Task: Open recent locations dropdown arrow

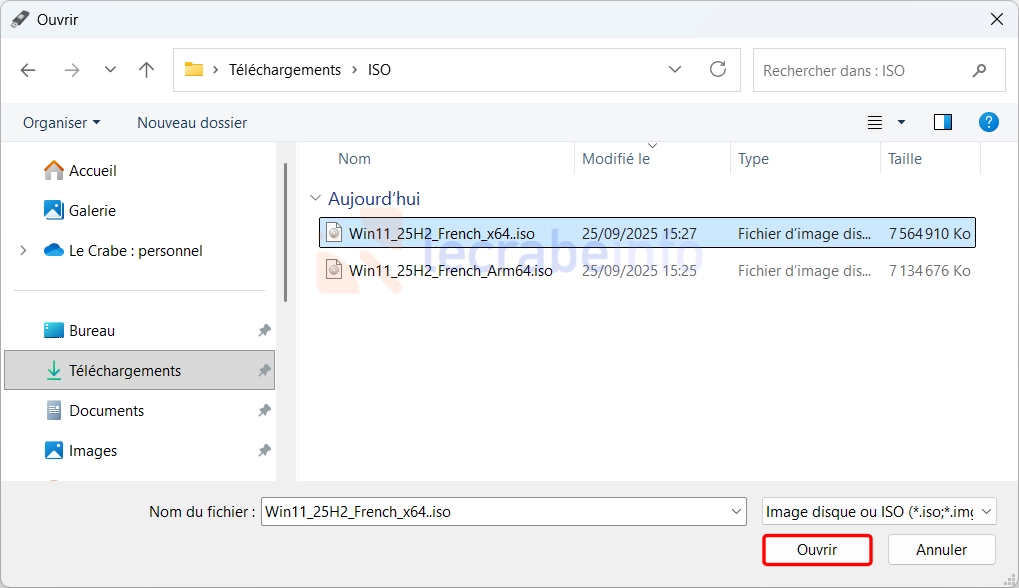Action: pyautogui.click(x=110, y=70)
